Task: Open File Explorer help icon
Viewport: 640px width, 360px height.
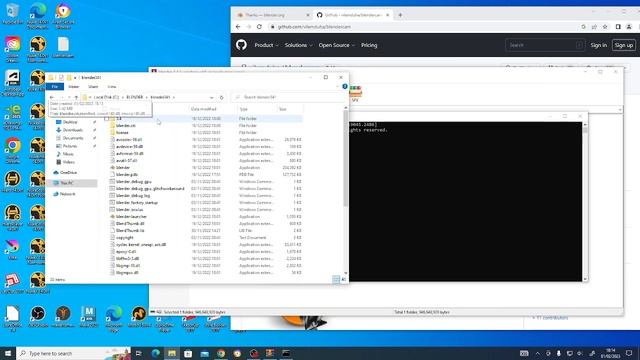Action: [345, 87]
